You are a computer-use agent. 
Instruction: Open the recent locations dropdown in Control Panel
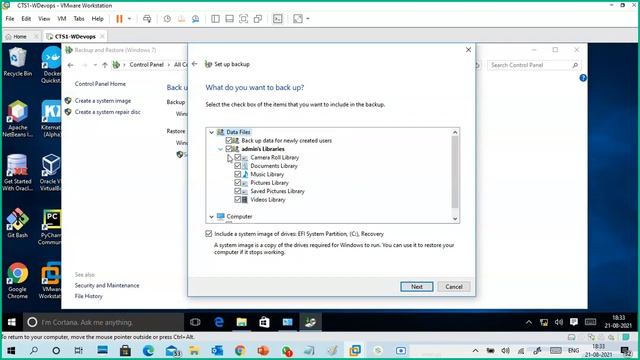click(95, 65)
